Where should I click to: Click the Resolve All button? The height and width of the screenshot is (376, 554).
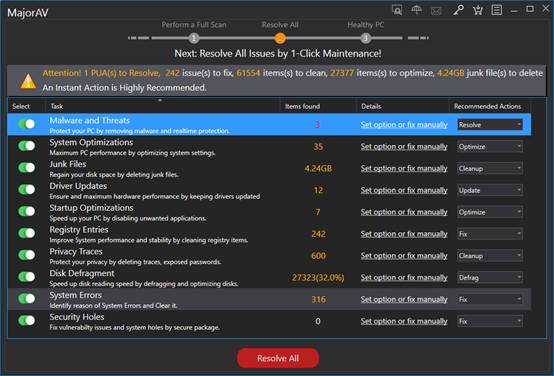278,358
